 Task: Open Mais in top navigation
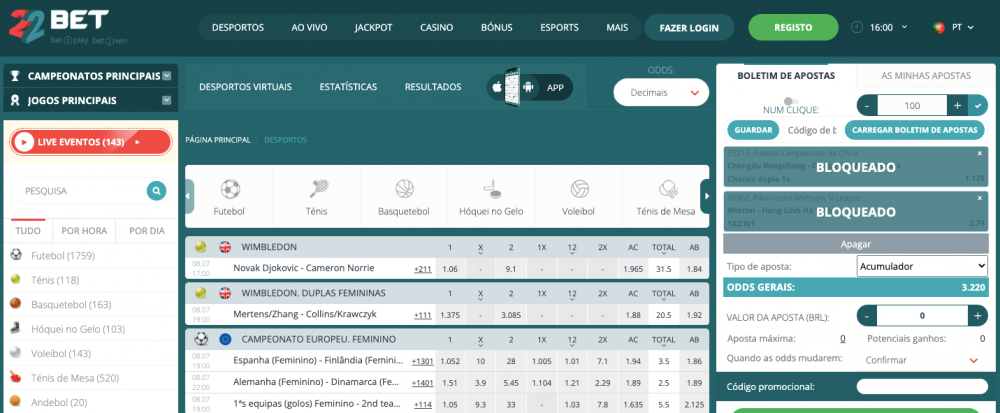(x=617, y=27)
